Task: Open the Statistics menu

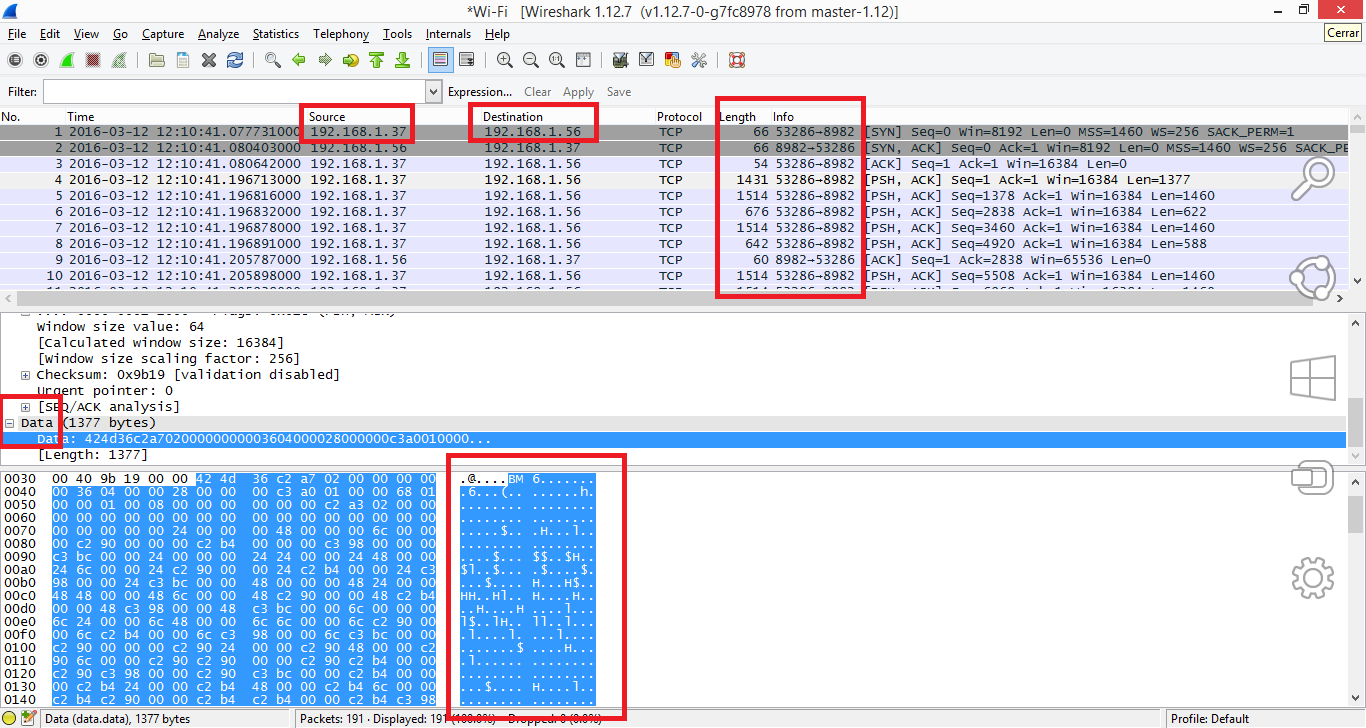Action: [x=275, y=33]
